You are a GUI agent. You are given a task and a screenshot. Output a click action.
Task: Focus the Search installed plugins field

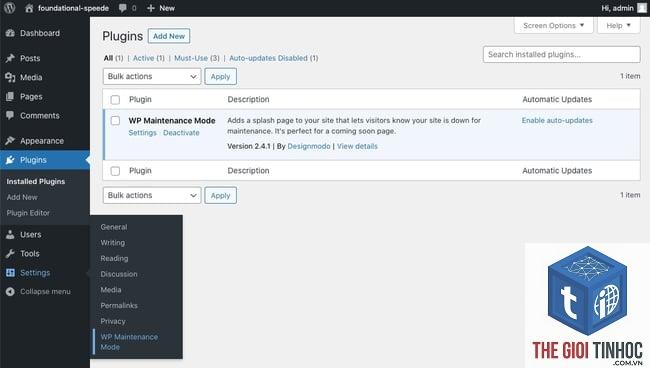click(x=561, y=54)
